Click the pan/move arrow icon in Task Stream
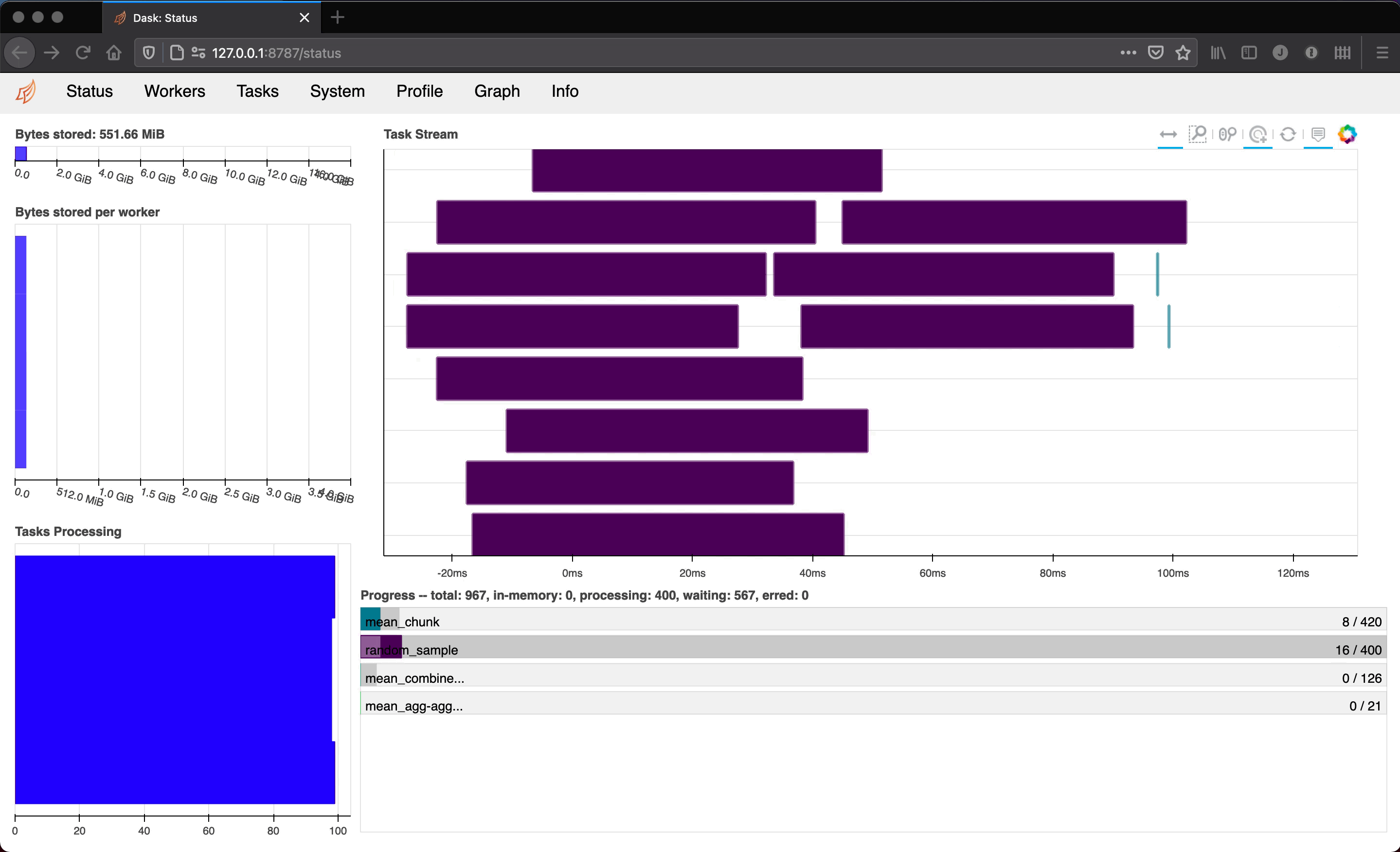This screenshot has height=852, width=1400. tap(1167, 134)
